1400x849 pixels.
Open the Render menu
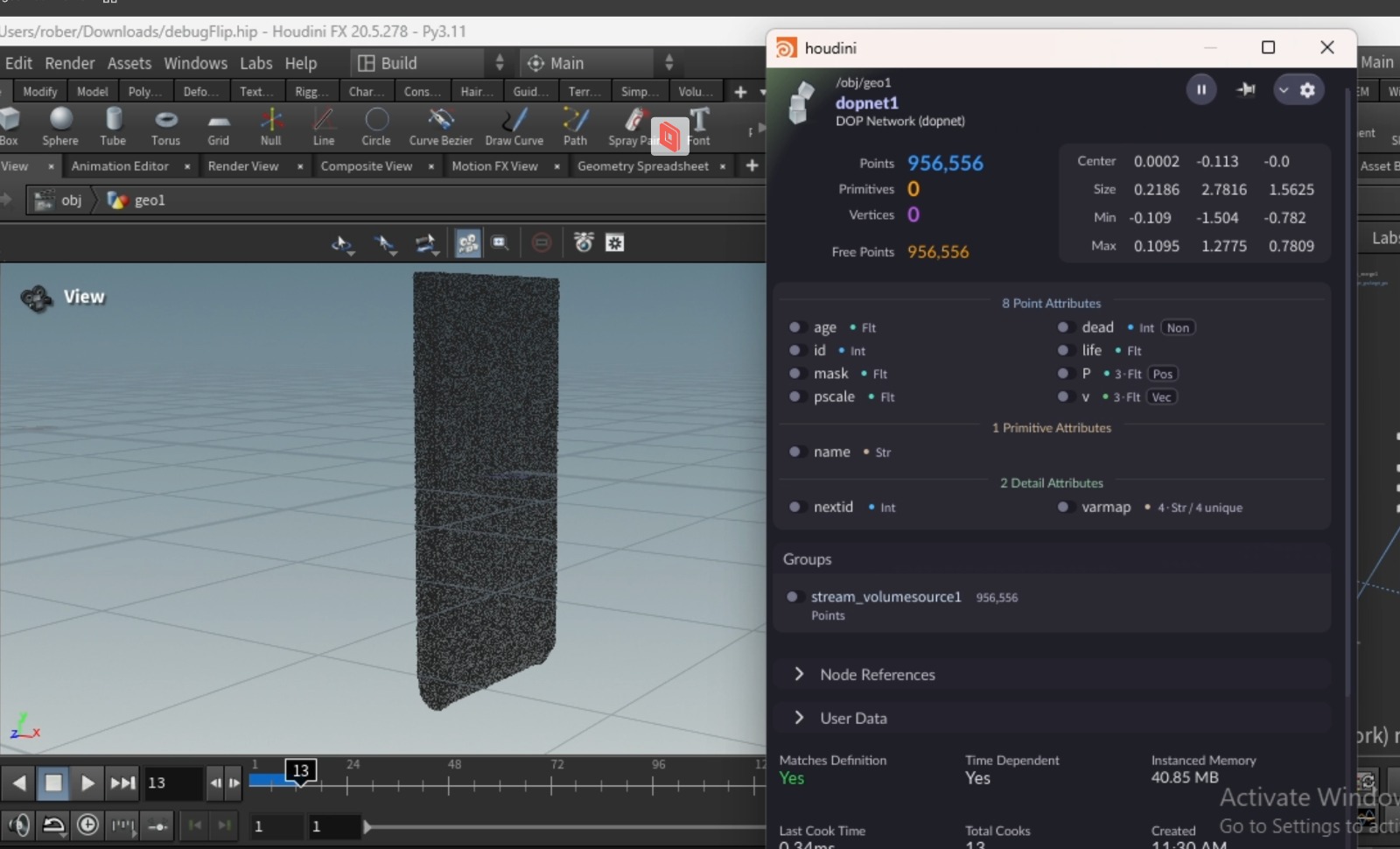pos(69,63)
